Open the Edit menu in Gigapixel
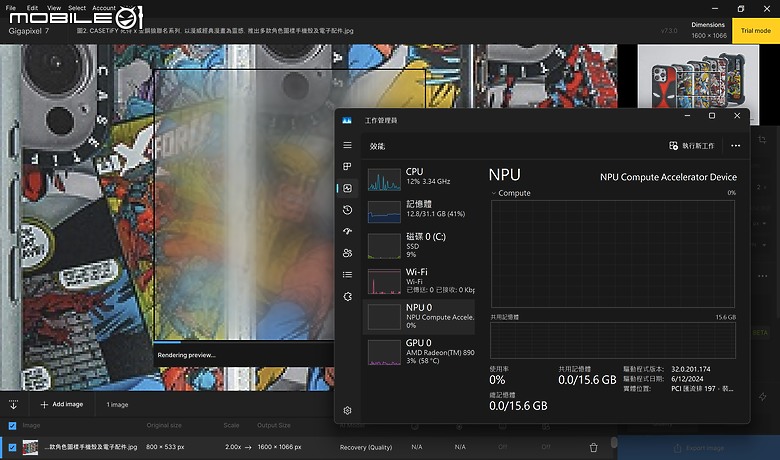The image size is (780, 460). tap(32, 8)
